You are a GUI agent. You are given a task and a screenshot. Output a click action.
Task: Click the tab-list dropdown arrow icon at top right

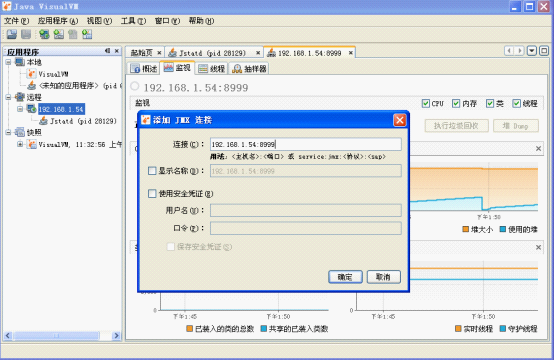coord(532,51)
